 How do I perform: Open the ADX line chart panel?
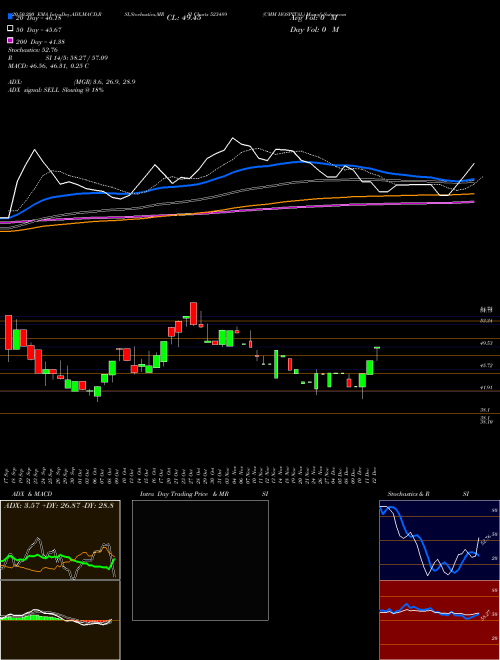tap(60, 540)
